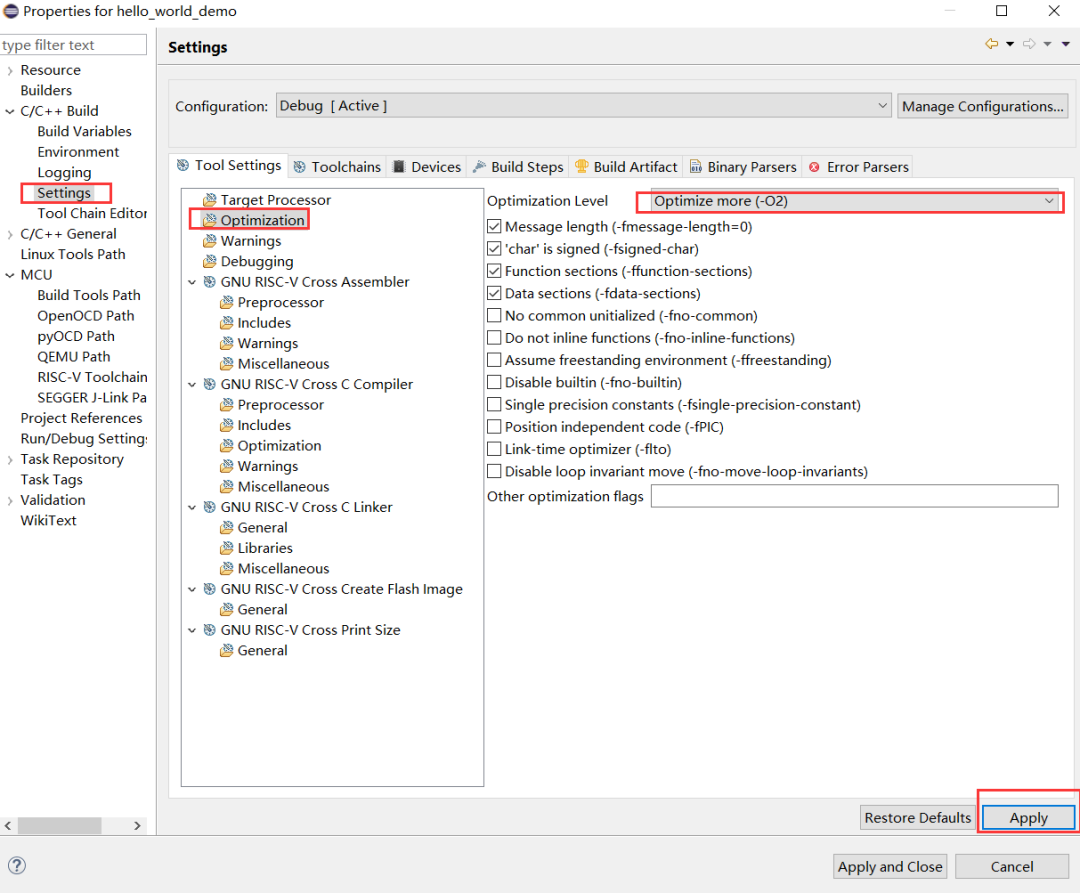The height and width of the screenshot is (893, 1080).
Task: Click the scroll right arrow in sidebar
Action: [137, 825]
